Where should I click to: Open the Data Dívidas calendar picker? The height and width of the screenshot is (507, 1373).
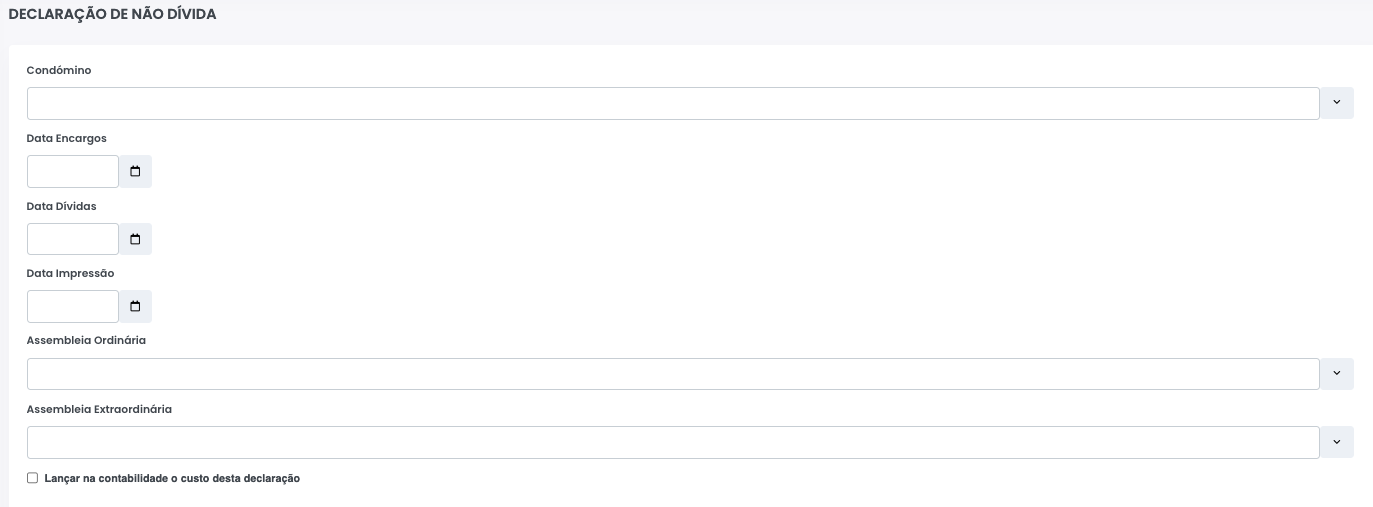(135, 239)
